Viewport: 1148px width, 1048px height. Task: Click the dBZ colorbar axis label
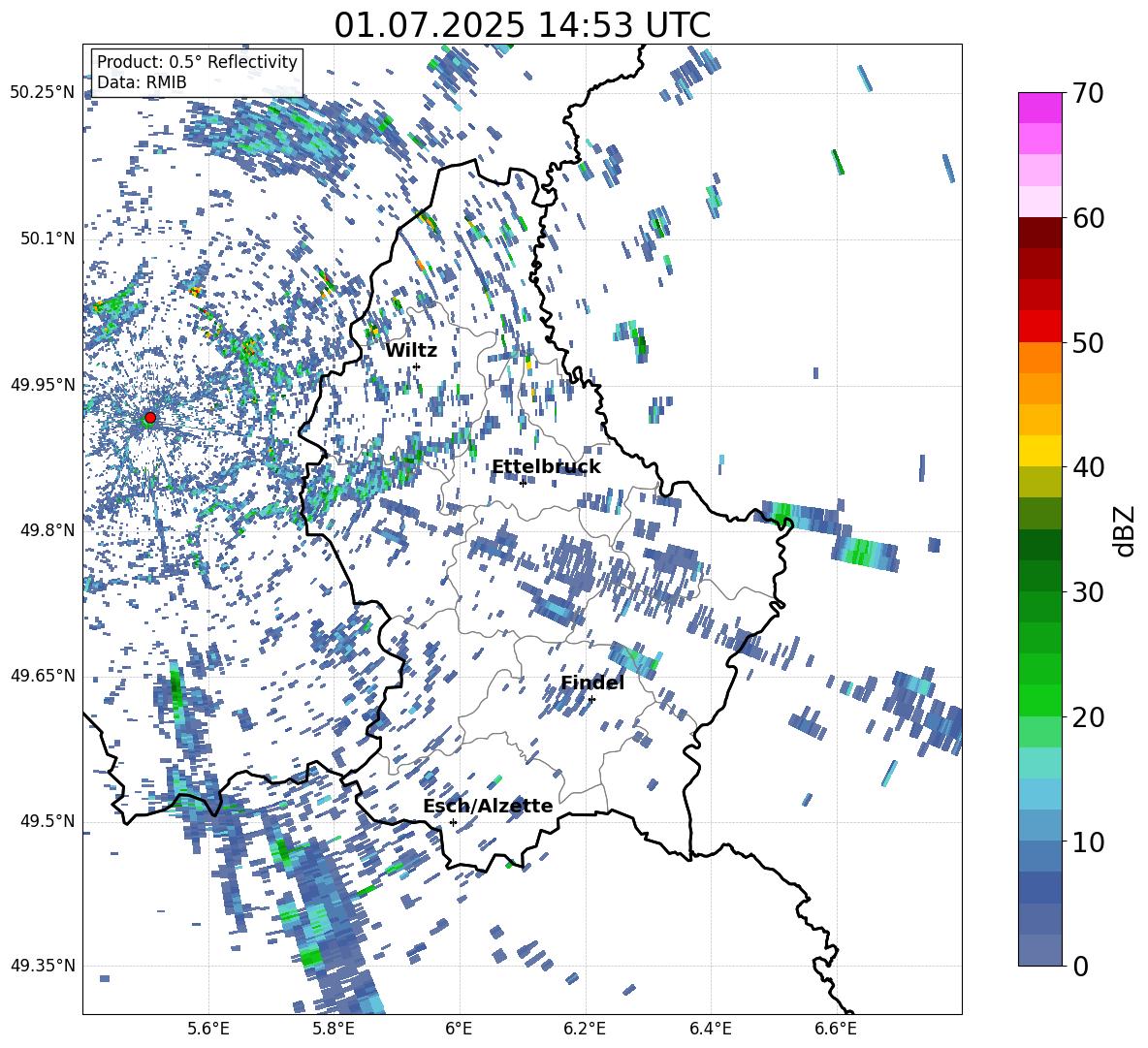[x=1126, y=530]
